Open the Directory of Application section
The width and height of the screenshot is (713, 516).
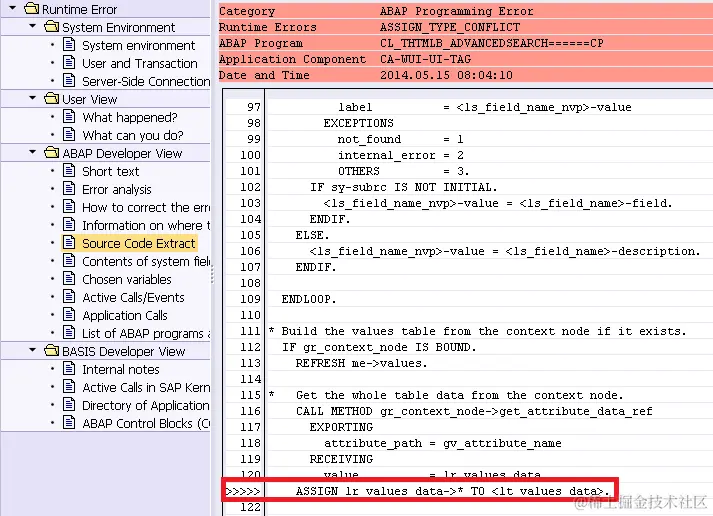[146, 406]
